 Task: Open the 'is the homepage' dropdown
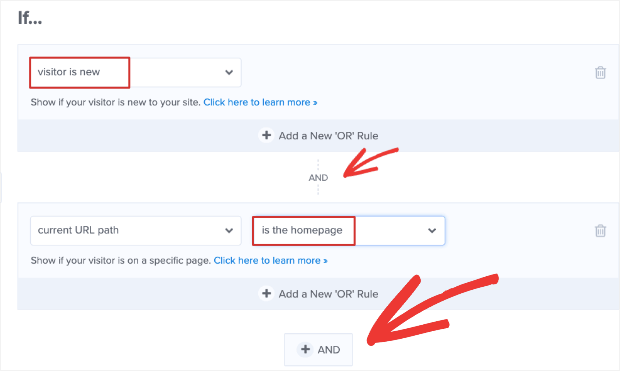pos(349,231)
